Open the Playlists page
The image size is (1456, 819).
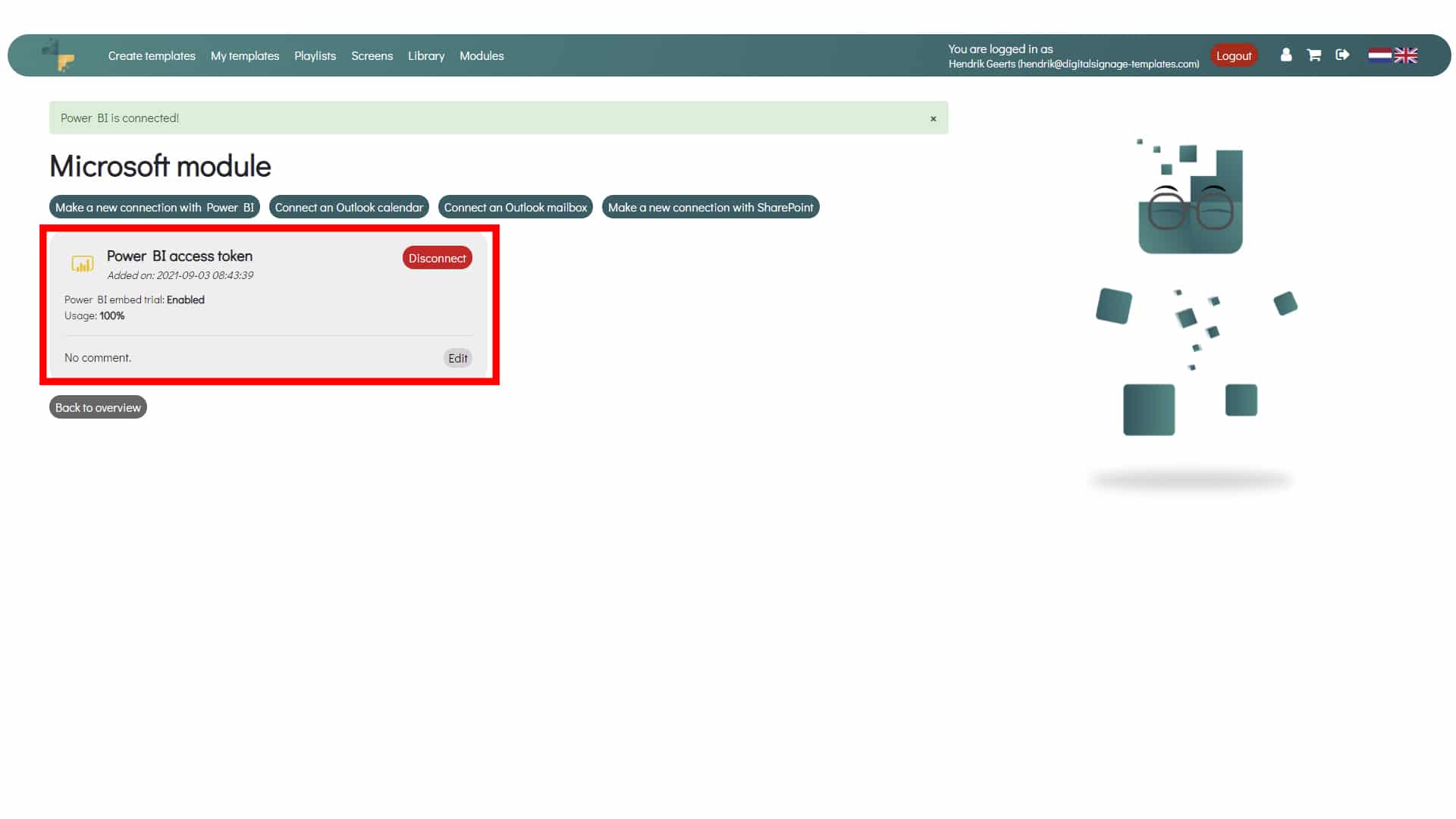315,56
